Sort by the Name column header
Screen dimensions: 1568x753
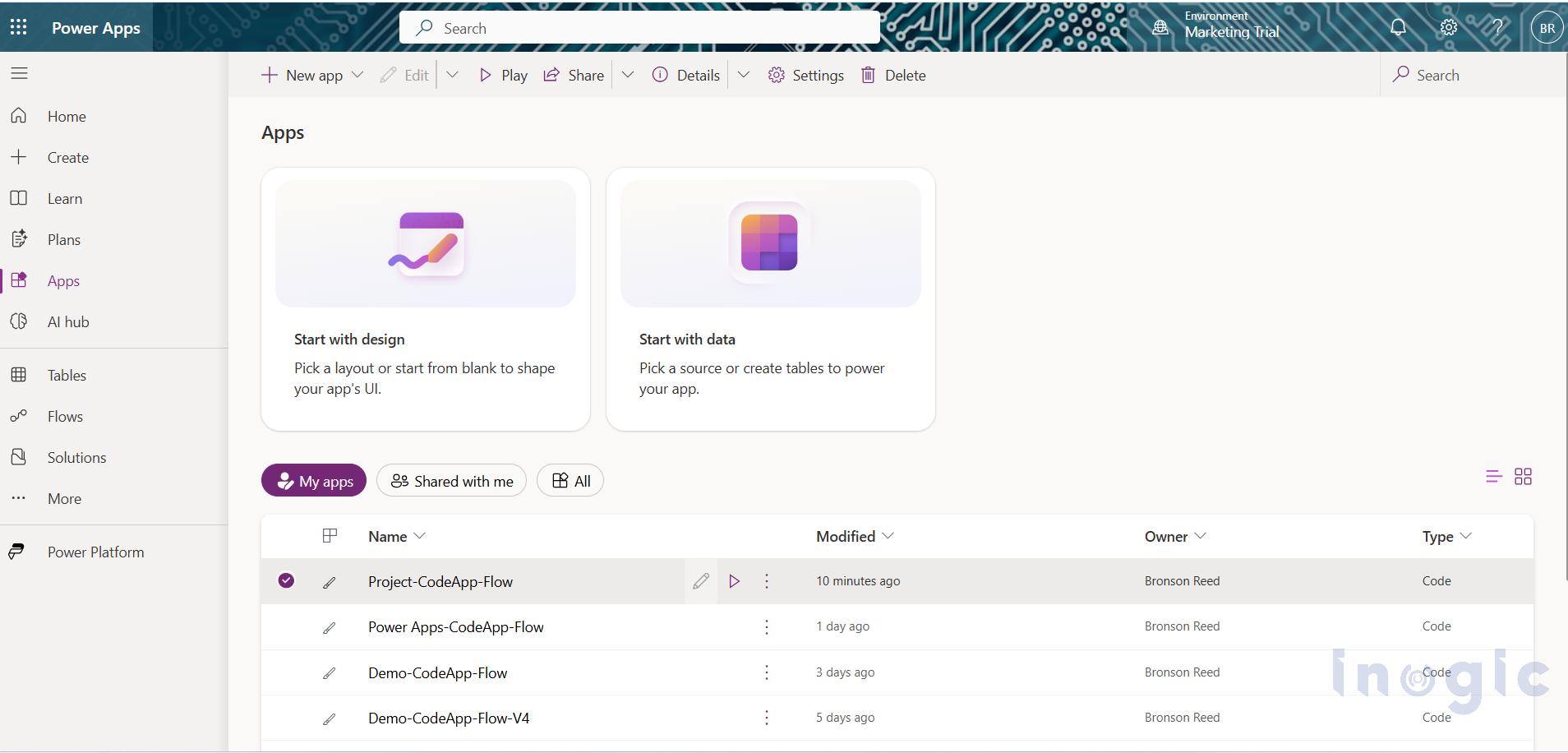[x=397, y=536]
